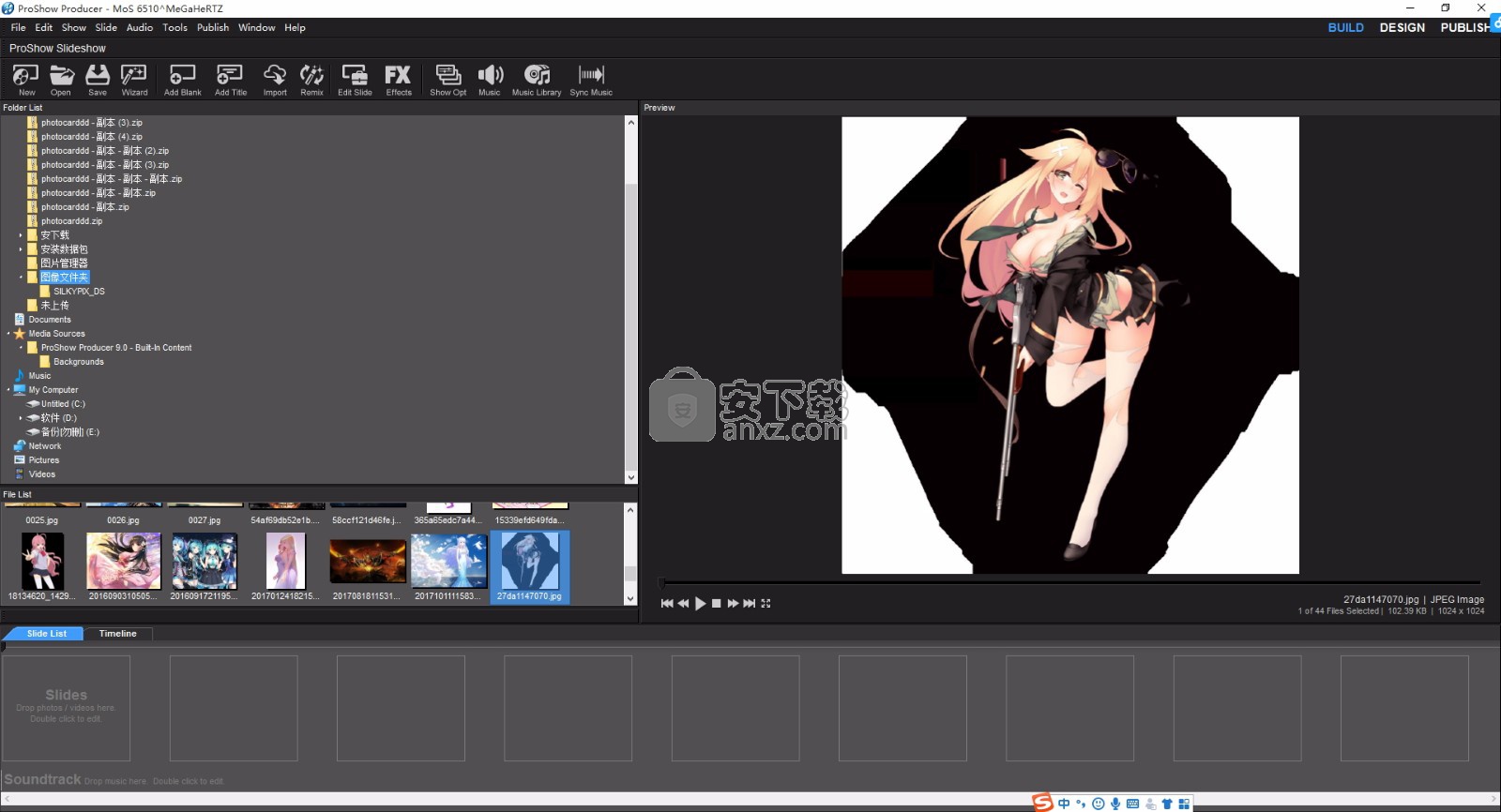The height and width of the screenshot is (812, 1501).
Task: Click the Sync Music icon
Action: point(591,79)
